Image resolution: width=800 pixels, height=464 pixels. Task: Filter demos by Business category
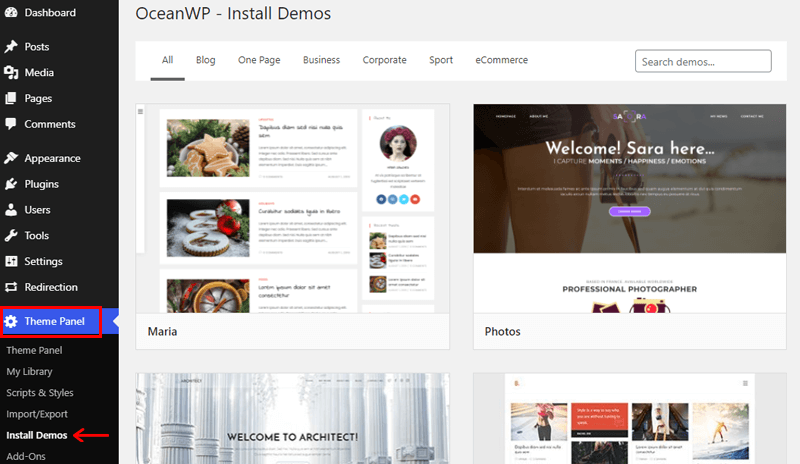321,60
